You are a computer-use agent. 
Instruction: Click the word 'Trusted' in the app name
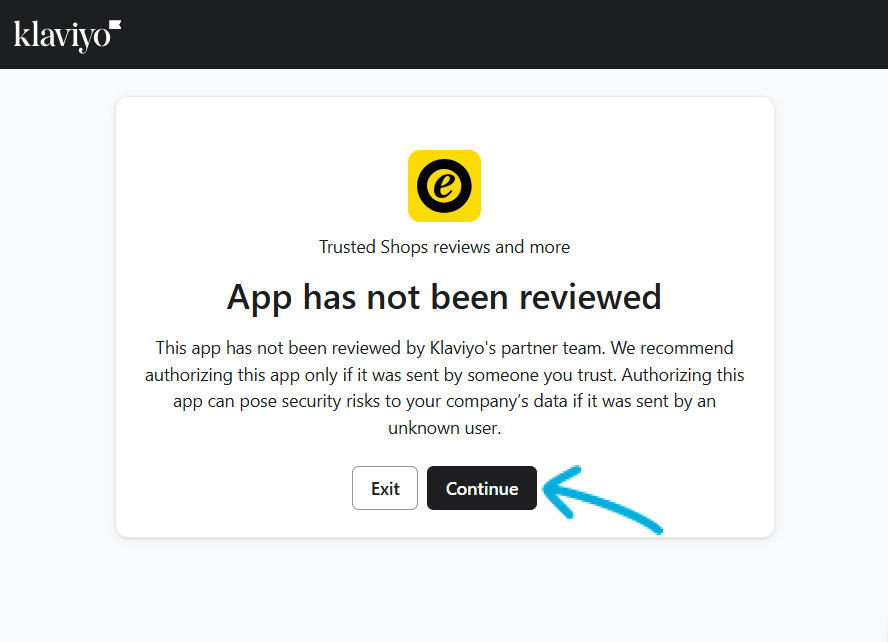point(347,247)
